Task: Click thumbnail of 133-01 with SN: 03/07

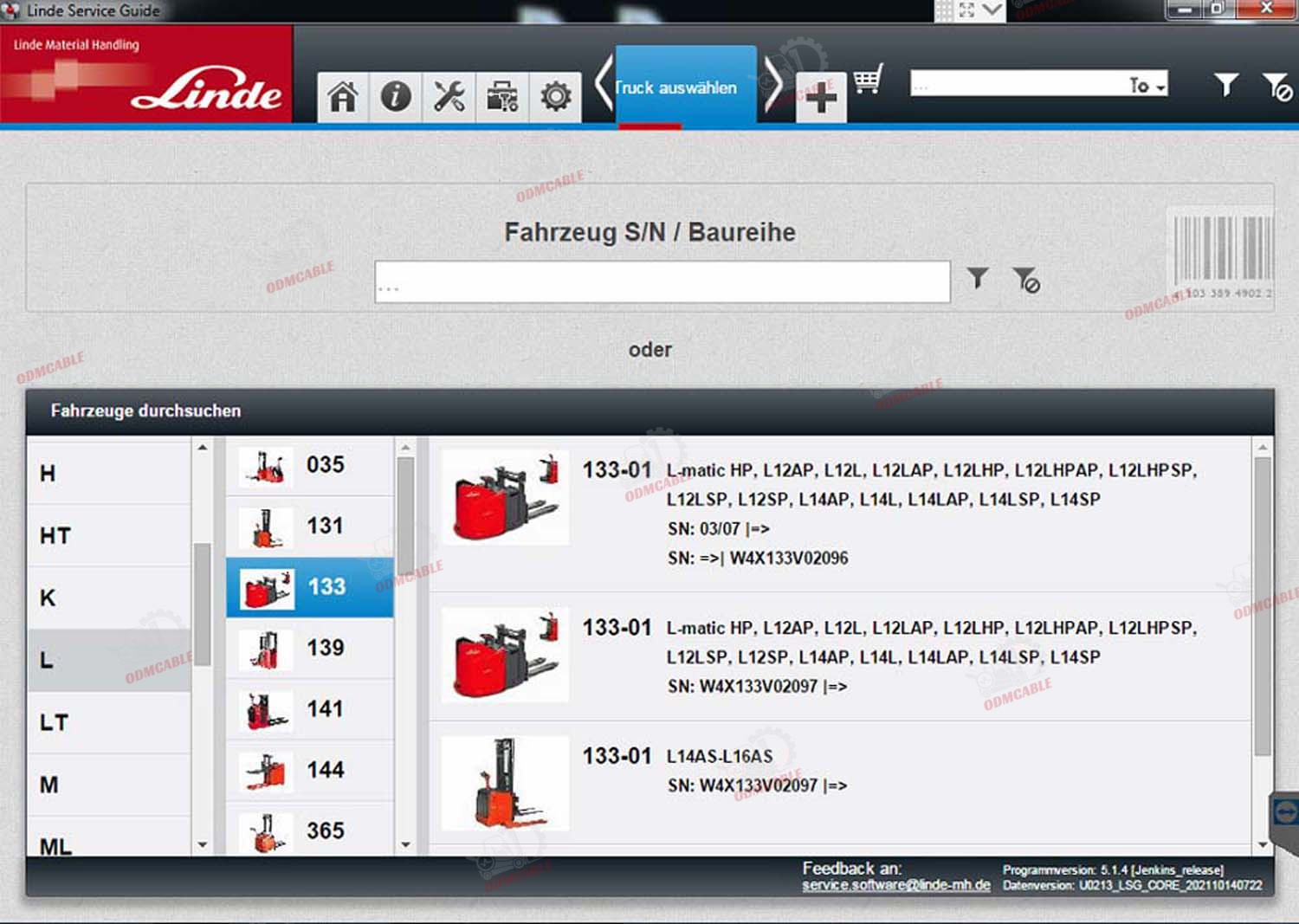Action: click(x=505, y=497)
